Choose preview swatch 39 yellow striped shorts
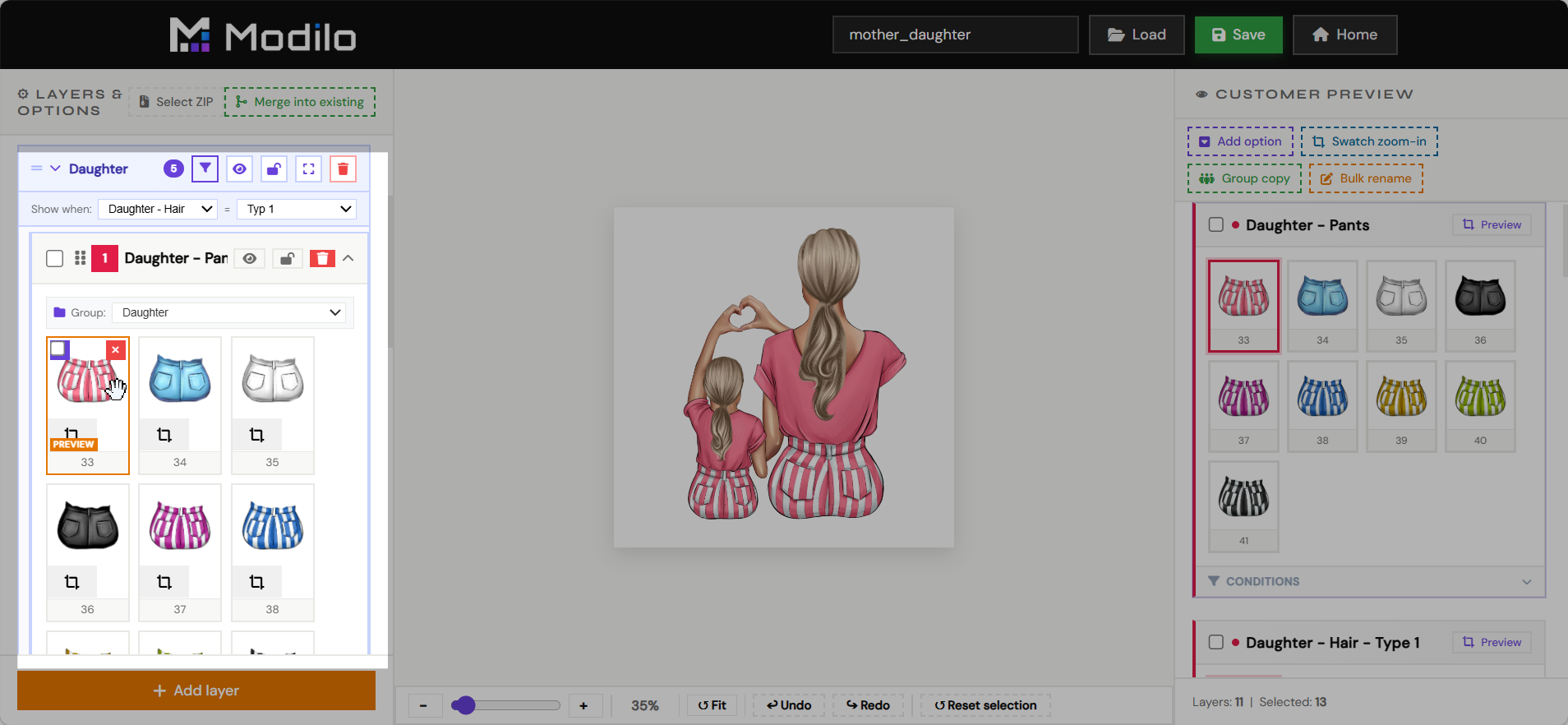 [x=1401, y=406]
